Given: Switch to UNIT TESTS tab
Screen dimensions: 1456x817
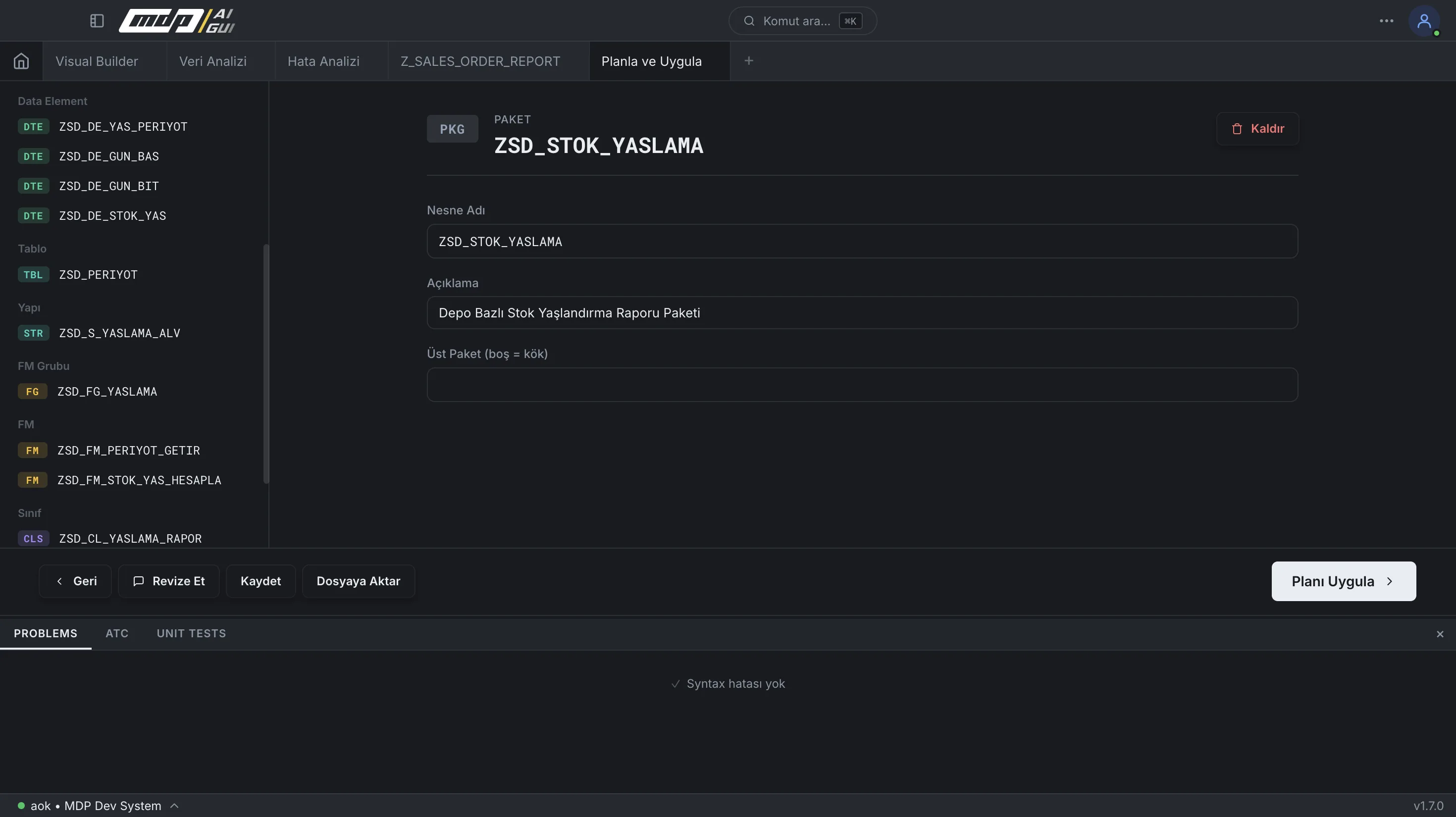Looking at the screenshot, I should click(x=191, y=633).
